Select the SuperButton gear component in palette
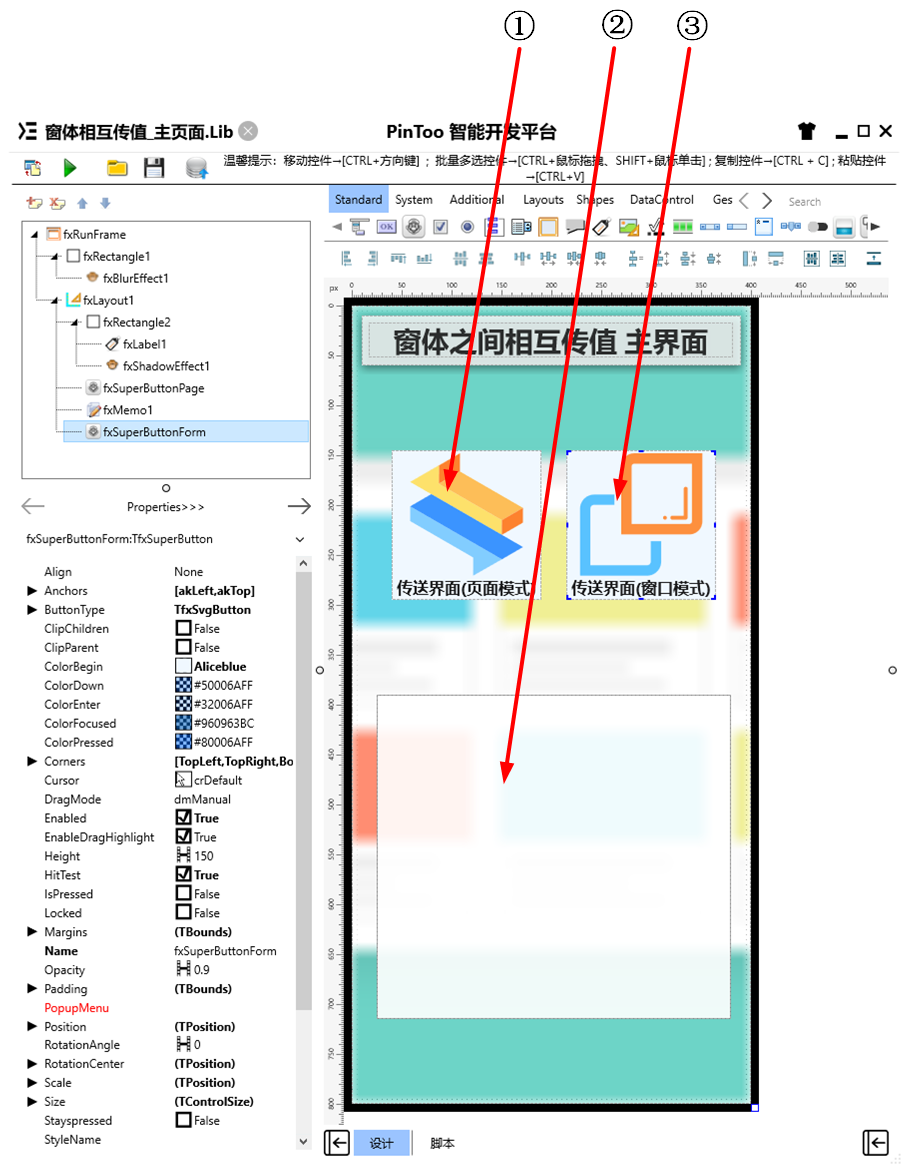Image resolution: width=910 pixels, height=1171 pixels. 414,227
